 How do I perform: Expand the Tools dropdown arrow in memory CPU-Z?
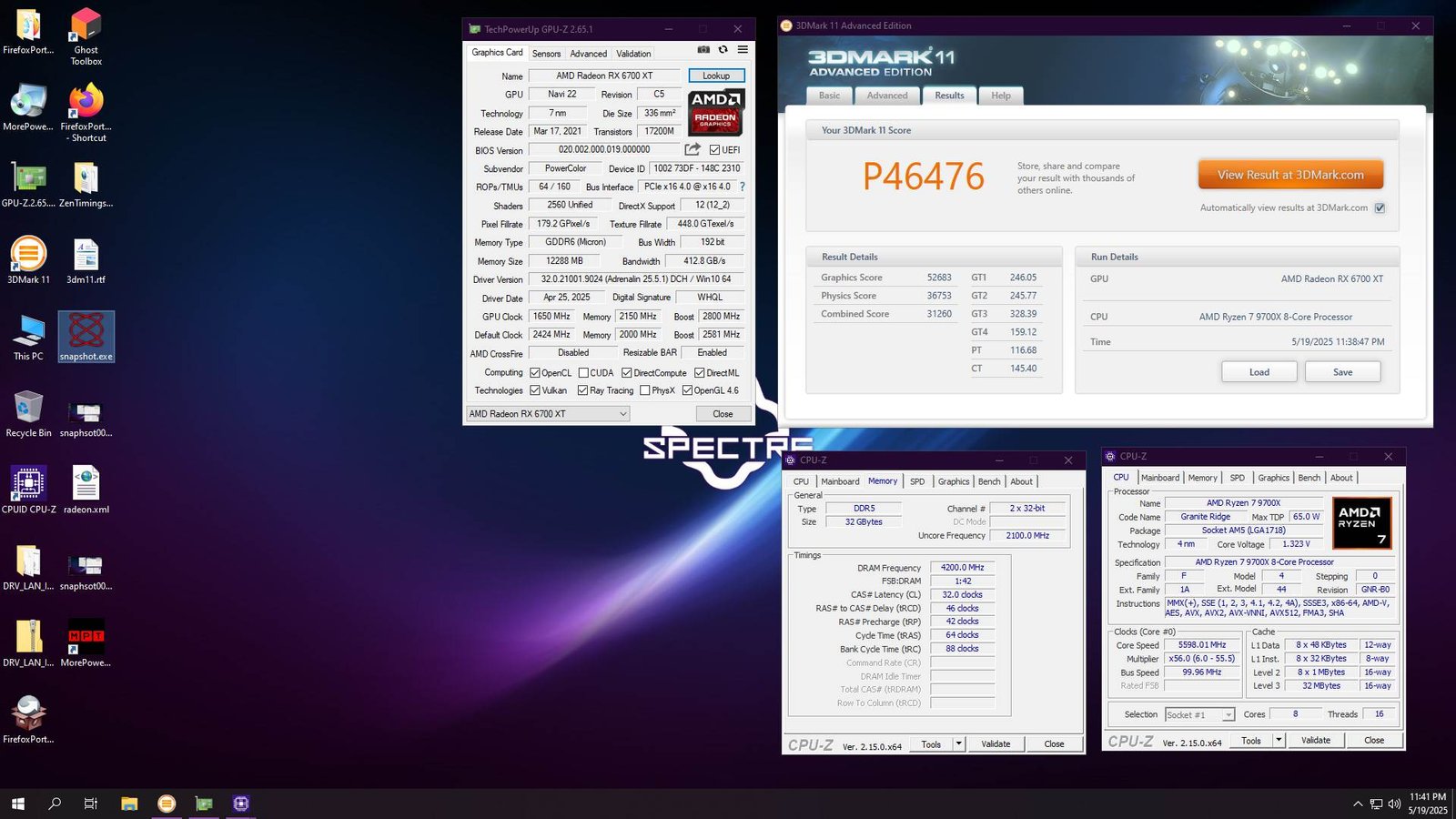pos(958,743)
